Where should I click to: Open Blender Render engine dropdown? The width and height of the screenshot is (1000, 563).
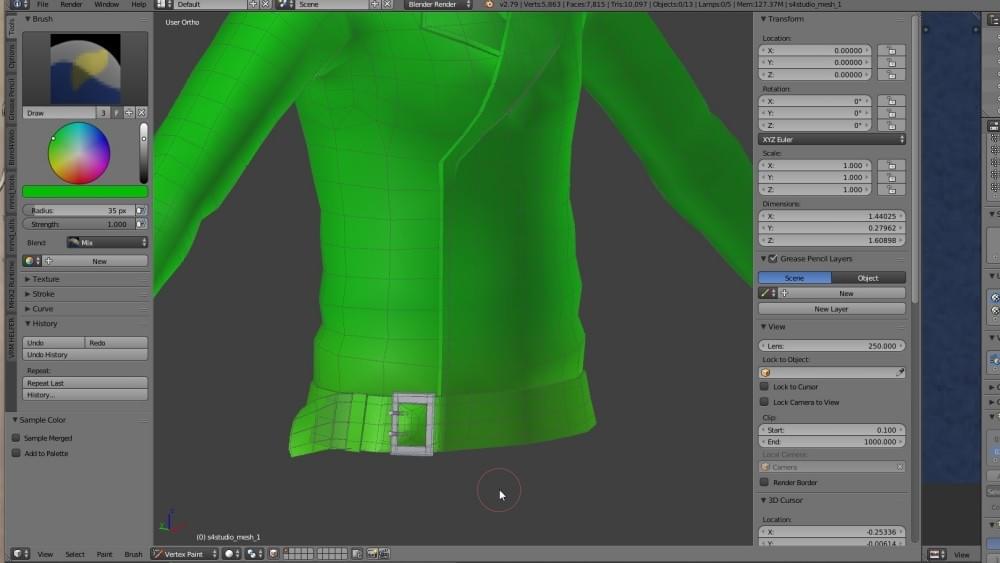pos(438,4)
